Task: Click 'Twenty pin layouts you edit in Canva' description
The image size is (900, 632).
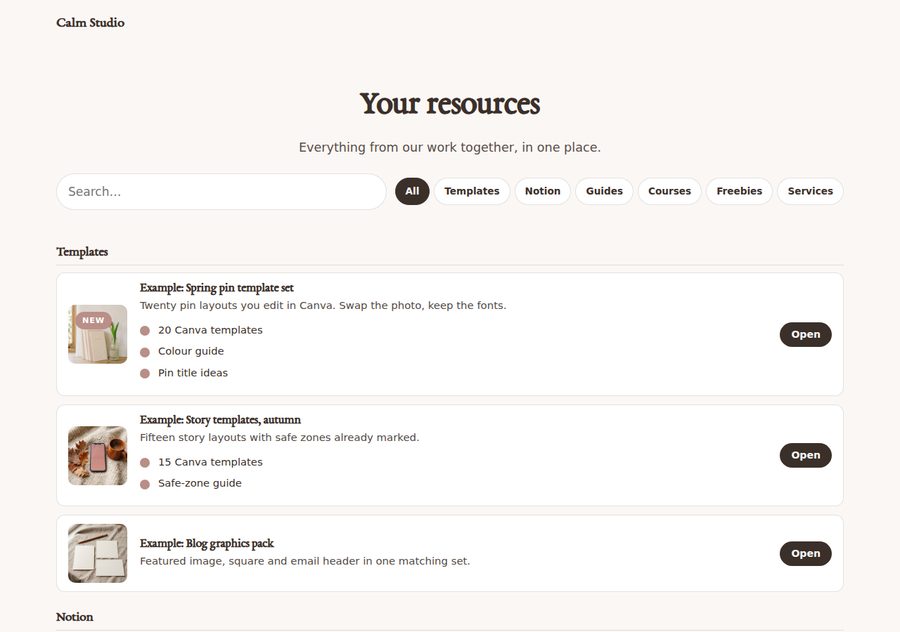Action: [x=323, y=305]
